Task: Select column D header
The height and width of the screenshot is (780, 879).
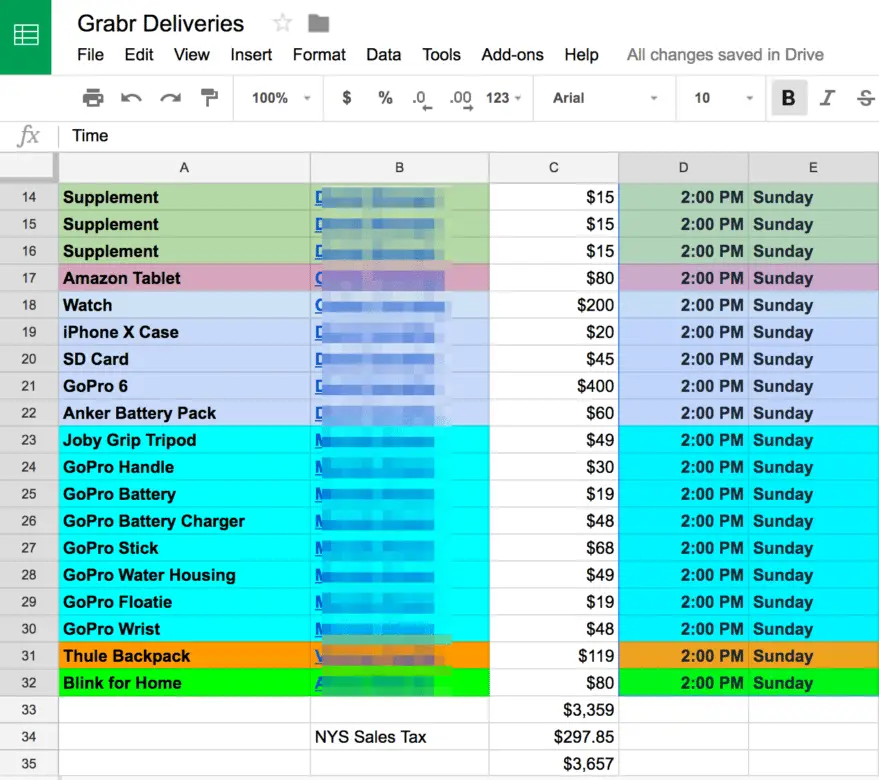Action: tap(683, 168)
